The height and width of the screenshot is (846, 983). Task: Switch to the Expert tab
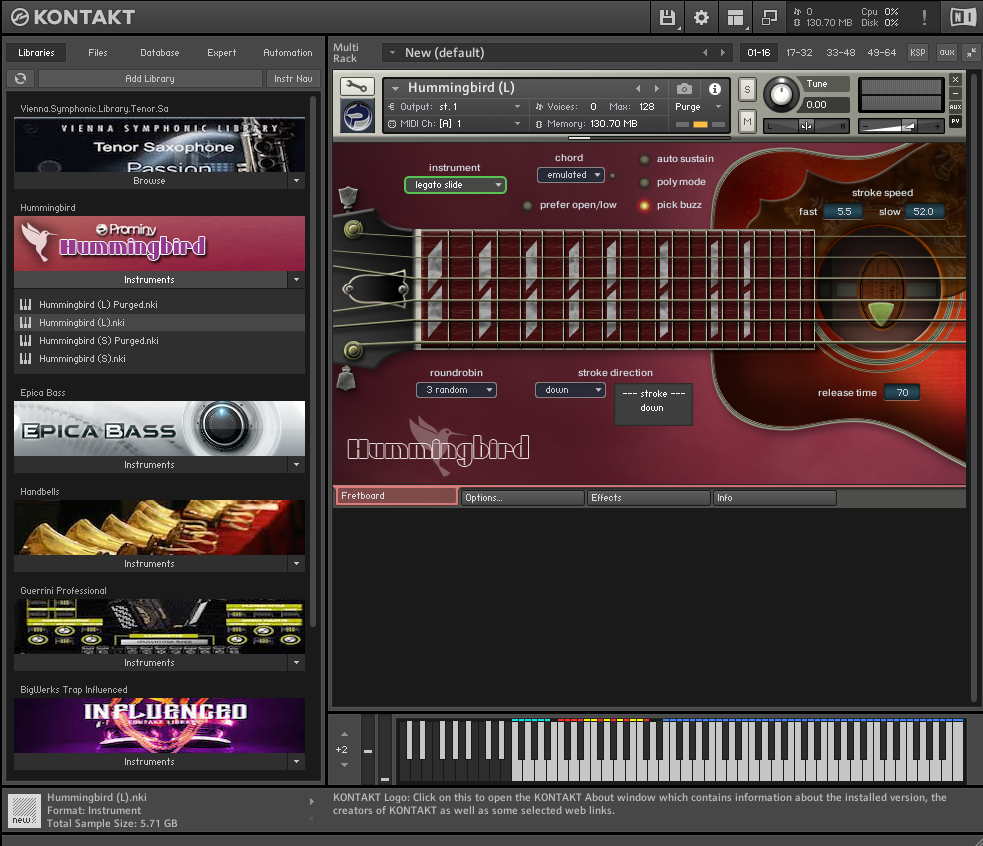tap(222, 53)
